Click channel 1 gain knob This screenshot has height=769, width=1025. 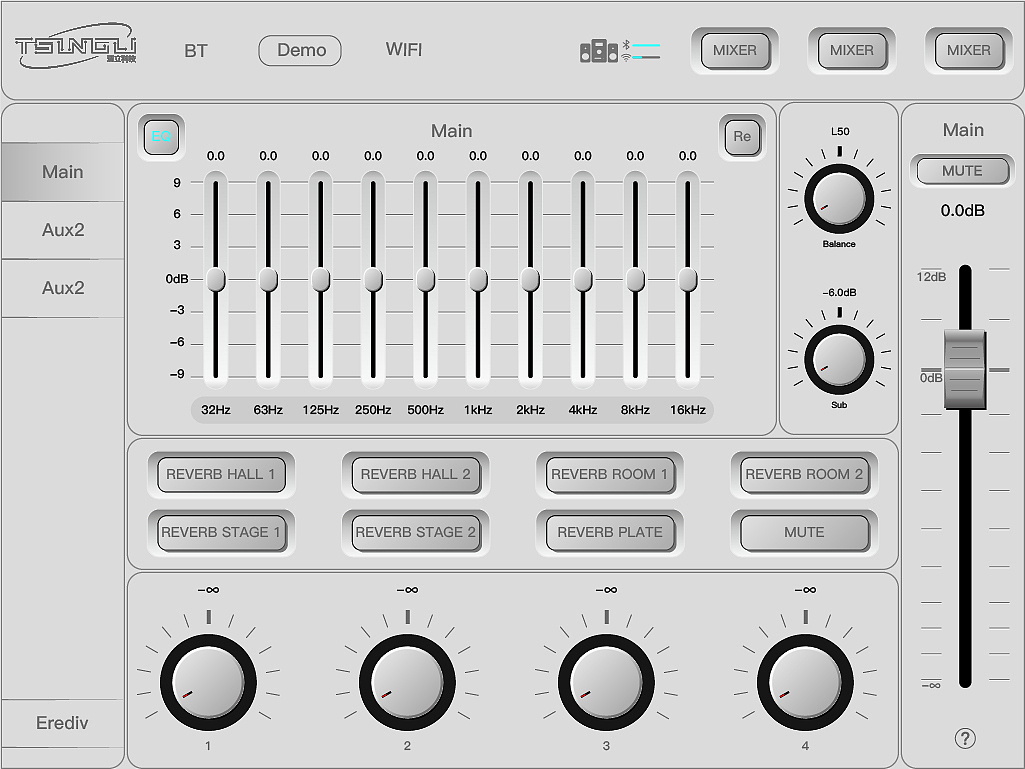click(209, 683)
